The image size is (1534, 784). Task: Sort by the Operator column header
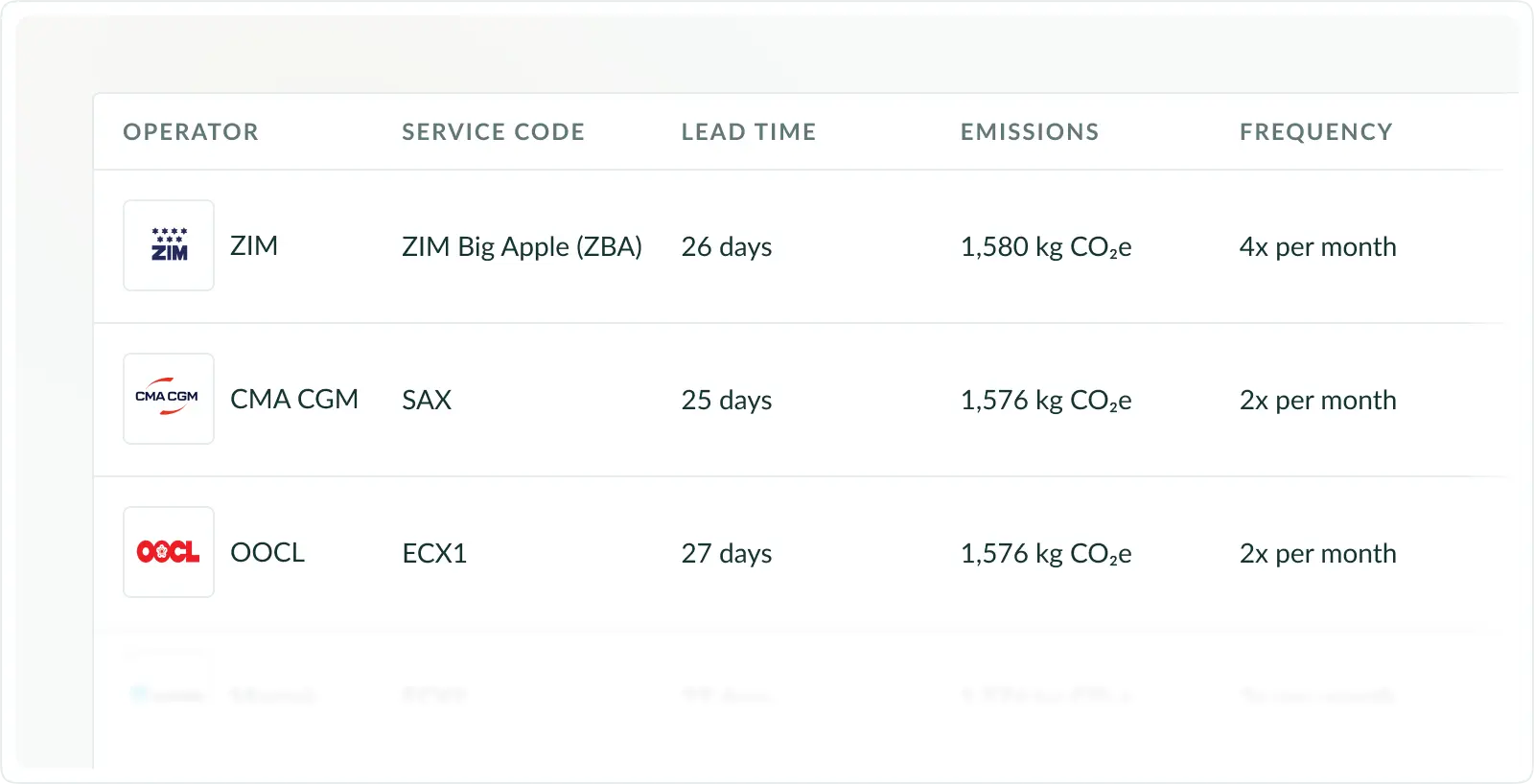pyautogui.click(x=191, y=132)
